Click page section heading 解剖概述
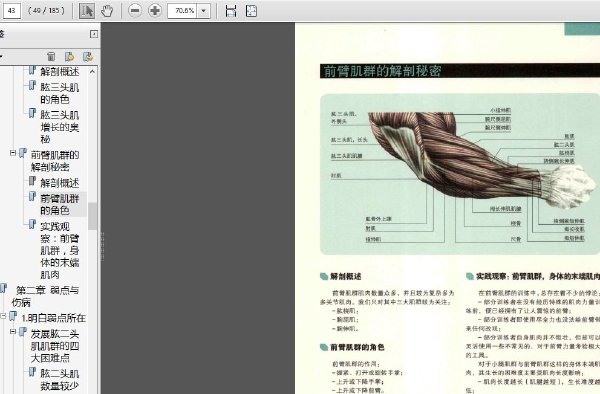The height and width of the screenshot is (394, 600). [346, 276]
